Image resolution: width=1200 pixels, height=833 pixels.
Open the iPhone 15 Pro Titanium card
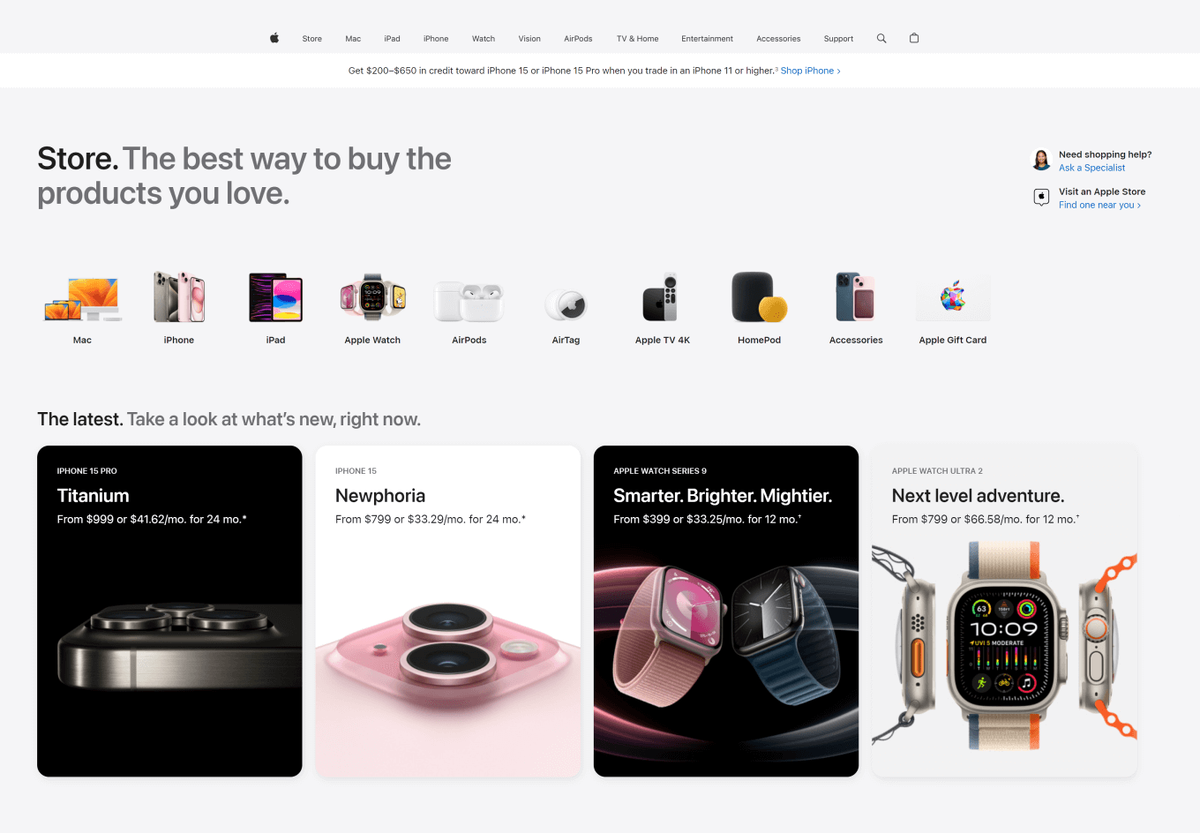point(169,611)
